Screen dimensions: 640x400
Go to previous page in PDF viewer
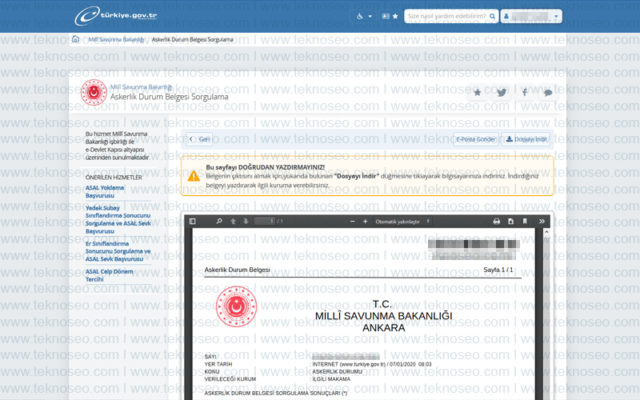coord(233,221)
